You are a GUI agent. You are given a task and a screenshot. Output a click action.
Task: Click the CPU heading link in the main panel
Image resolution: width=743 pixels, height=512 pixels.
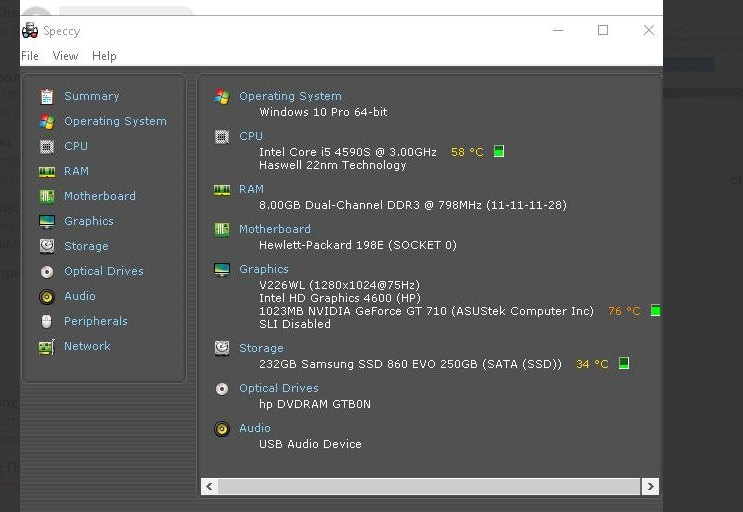click(251, 136)
